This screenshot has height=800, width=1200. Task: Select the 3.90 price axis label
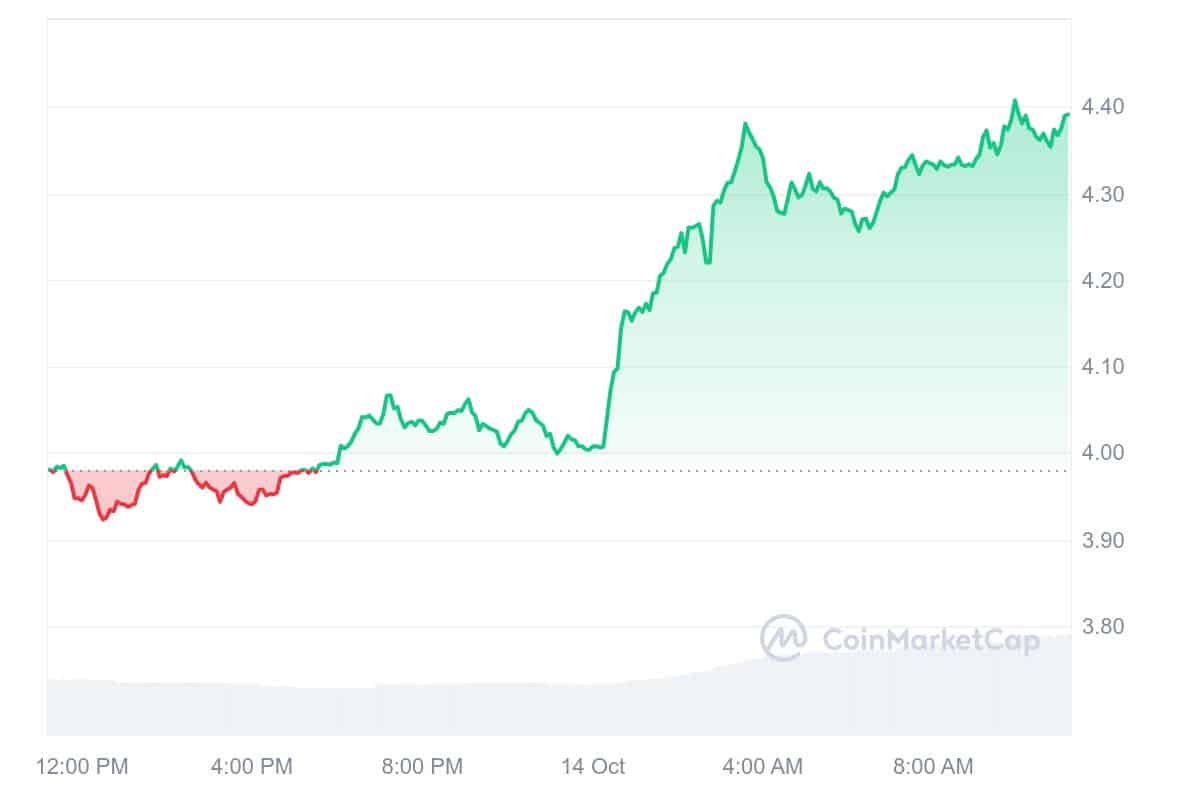[1105, 541]
